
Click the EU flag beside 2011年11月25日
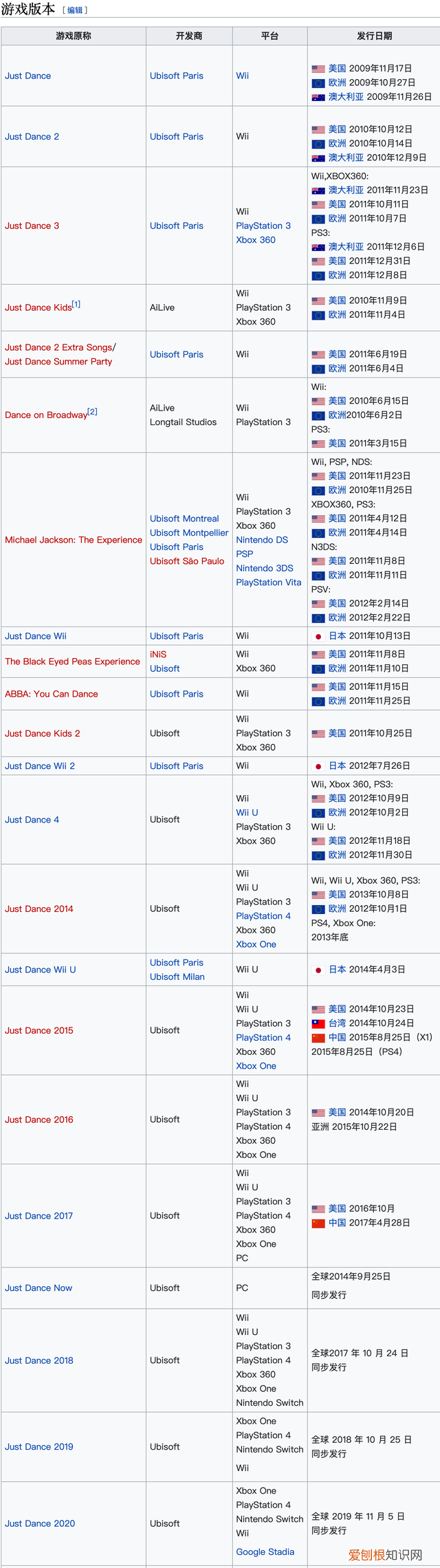[318, 701]
